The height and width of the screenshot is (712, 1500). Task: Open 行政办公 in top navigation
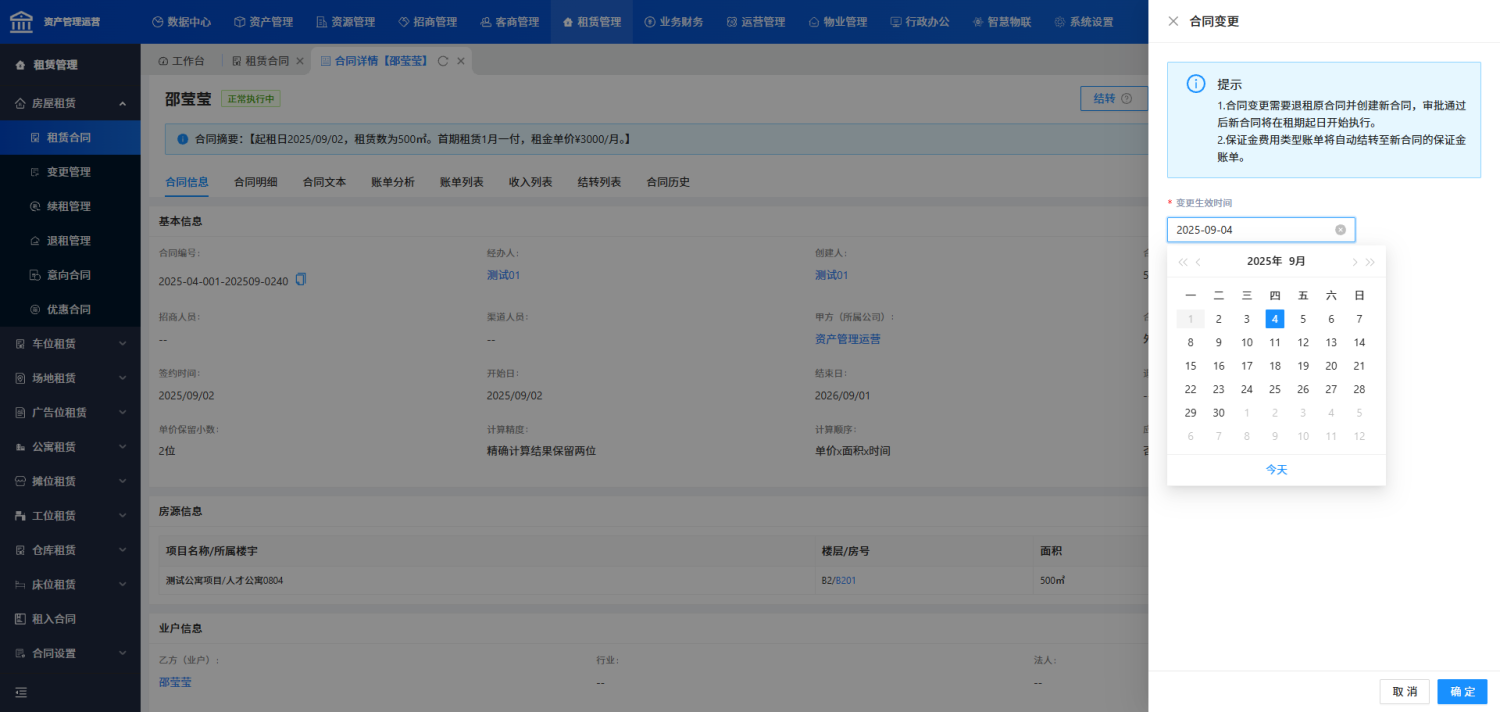tap(919, 21)
